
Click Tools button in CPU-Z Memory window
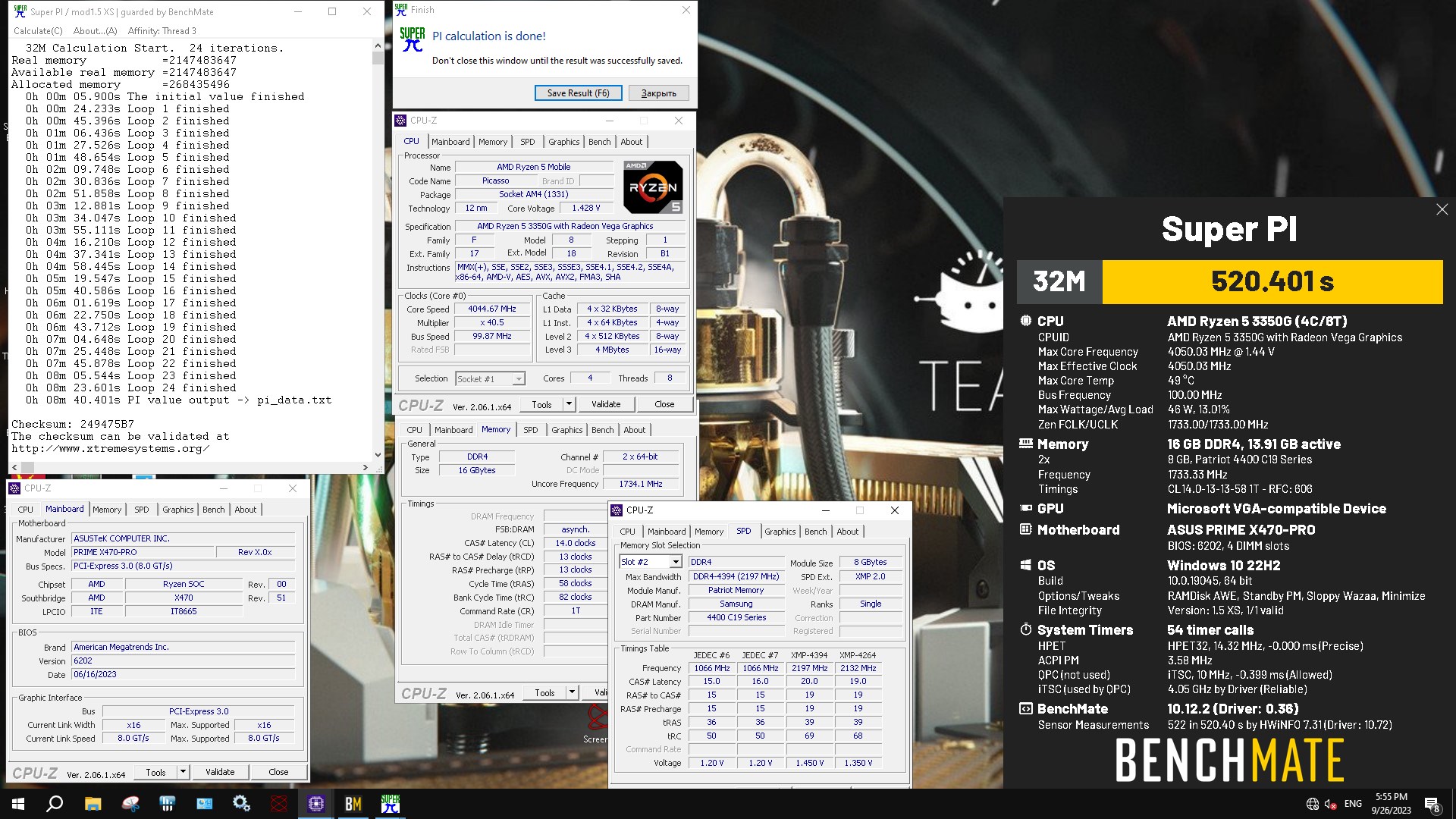(x=544, y=692)
